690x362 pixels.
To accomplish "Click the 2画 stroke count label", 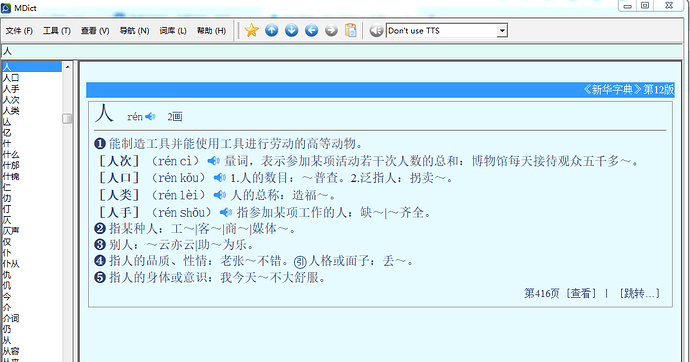I will 175,117.
